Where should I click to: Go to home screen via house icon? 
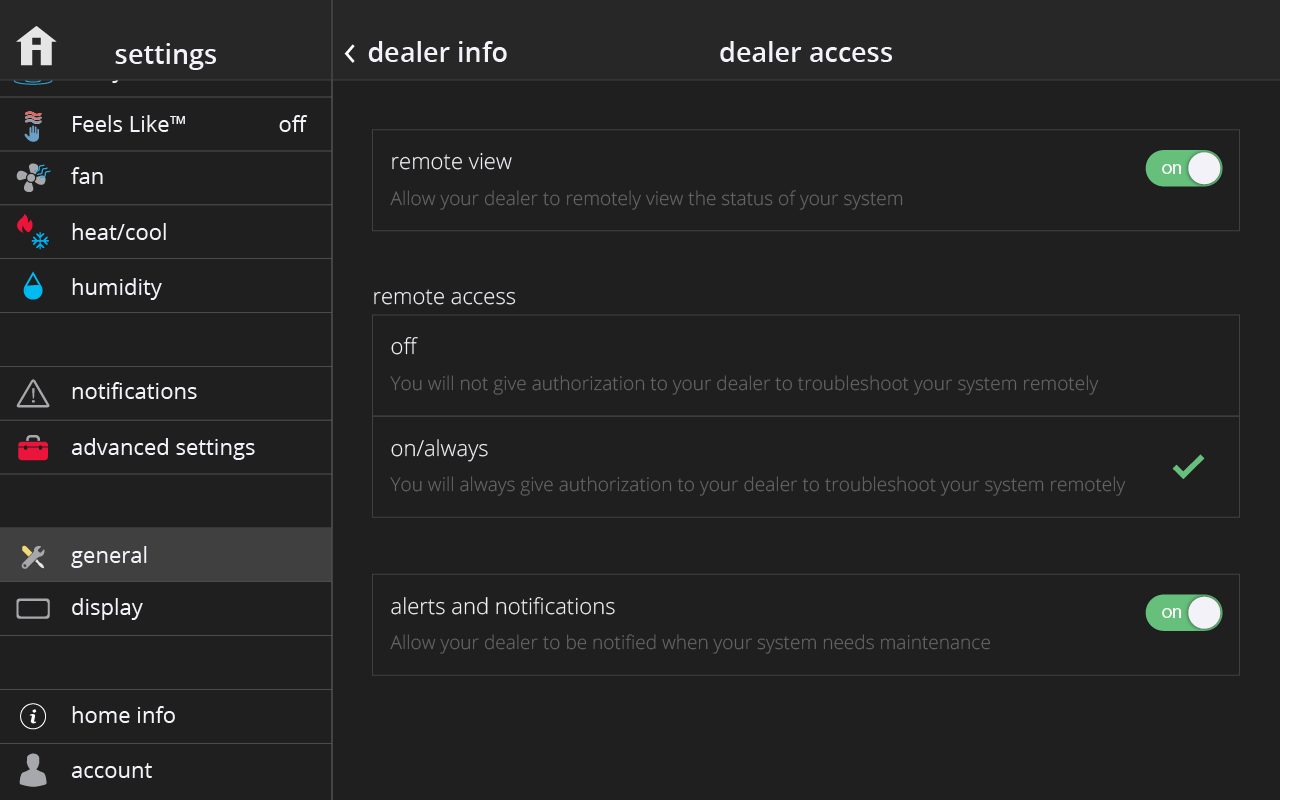[37, 47]
